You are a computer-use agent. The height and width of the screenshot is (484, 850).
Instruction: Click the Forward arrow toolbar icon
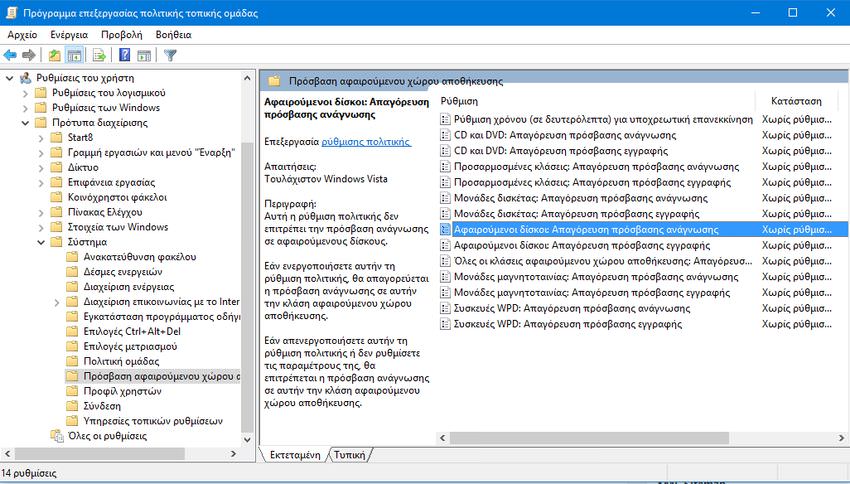(x=29, y=55)
